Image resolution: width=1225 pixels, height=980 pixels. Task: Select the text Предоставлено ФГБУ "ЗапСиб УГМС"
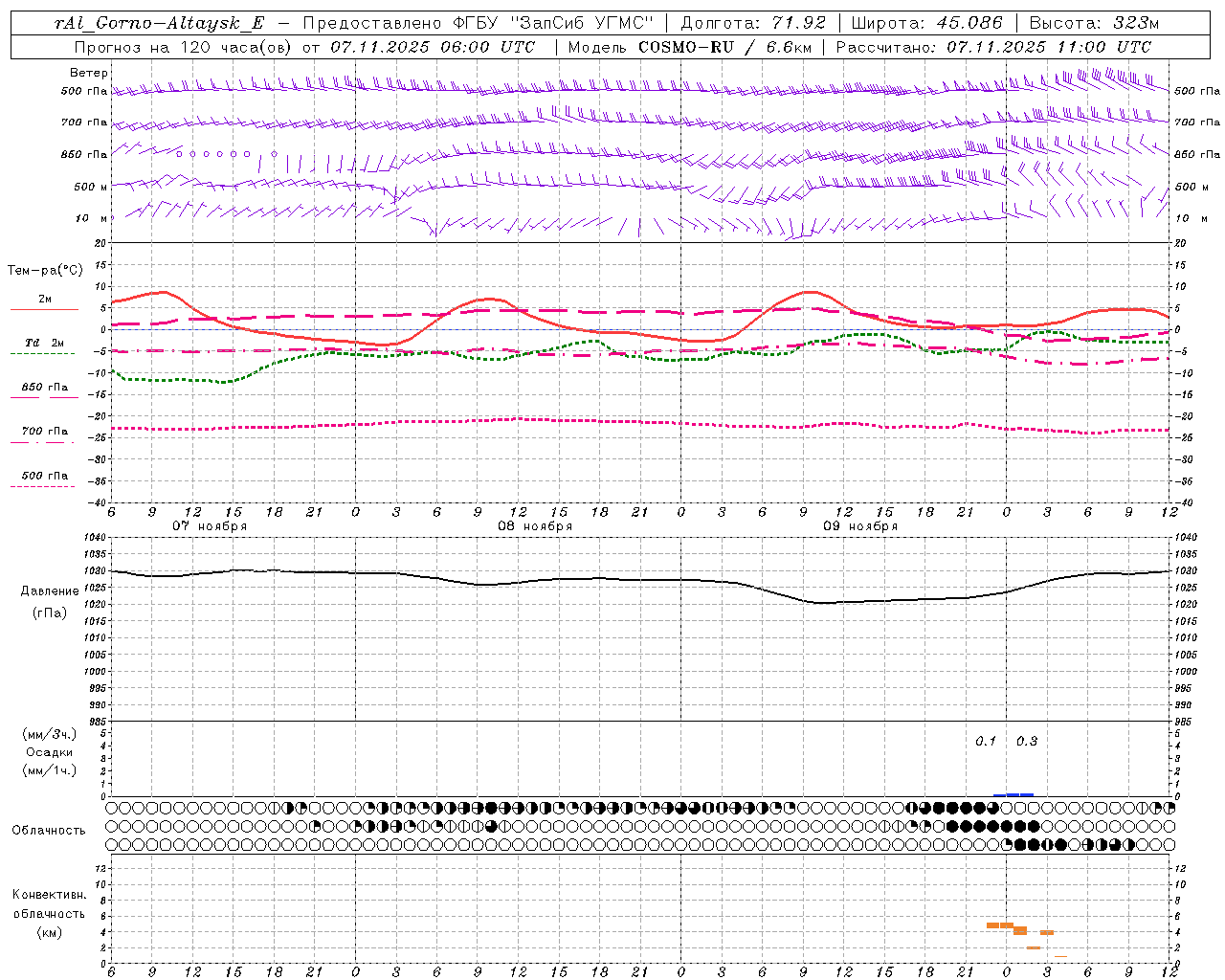pyautogui.click(x=479, y=23)
